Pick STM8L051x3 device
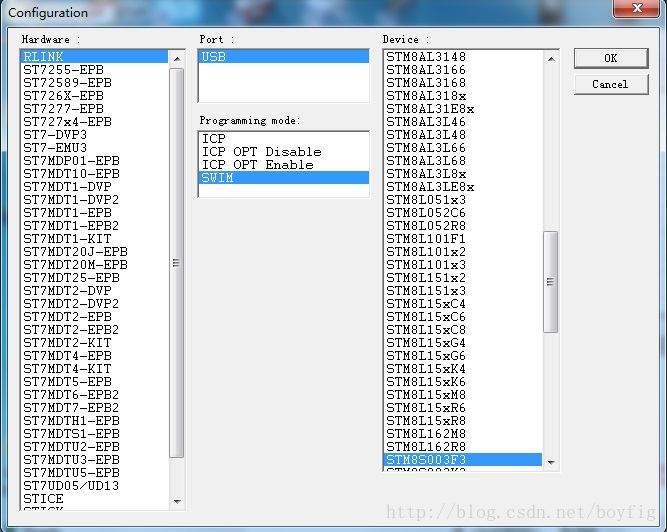 click(463, 200)
